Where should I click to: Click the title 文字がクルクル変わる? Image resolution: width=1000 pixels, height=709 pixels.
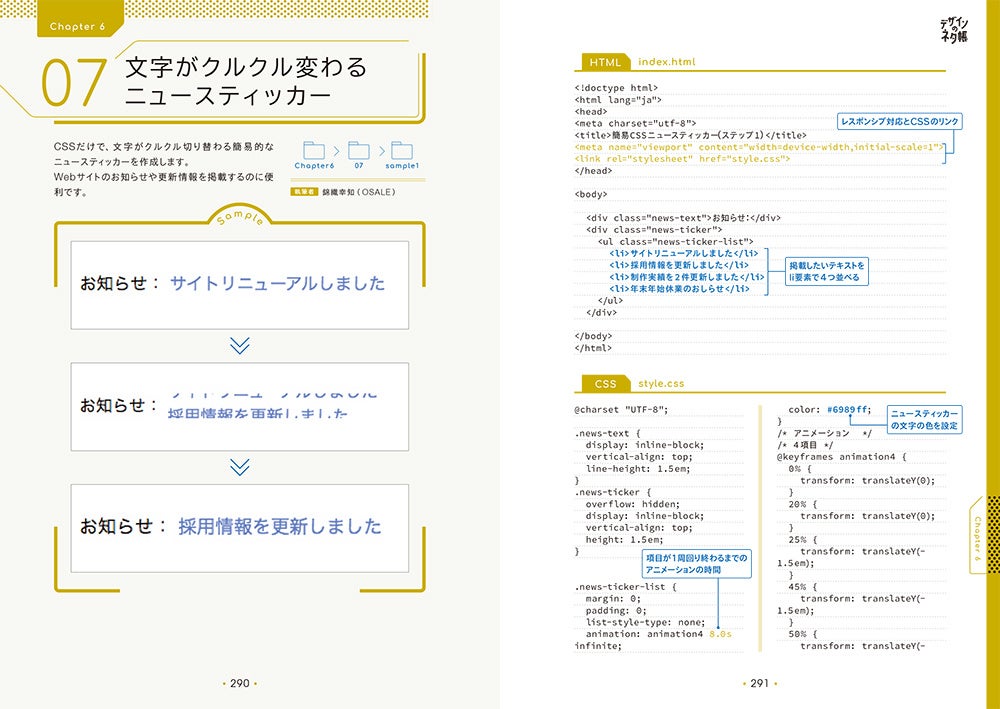click(246, 66)
